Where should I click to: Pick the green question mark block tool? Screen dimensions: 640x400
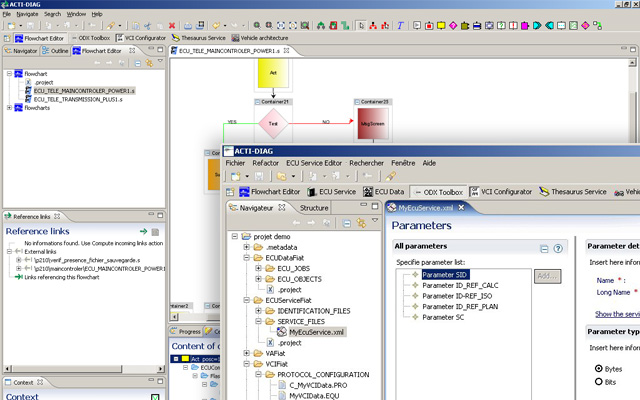tap(501, 26)
